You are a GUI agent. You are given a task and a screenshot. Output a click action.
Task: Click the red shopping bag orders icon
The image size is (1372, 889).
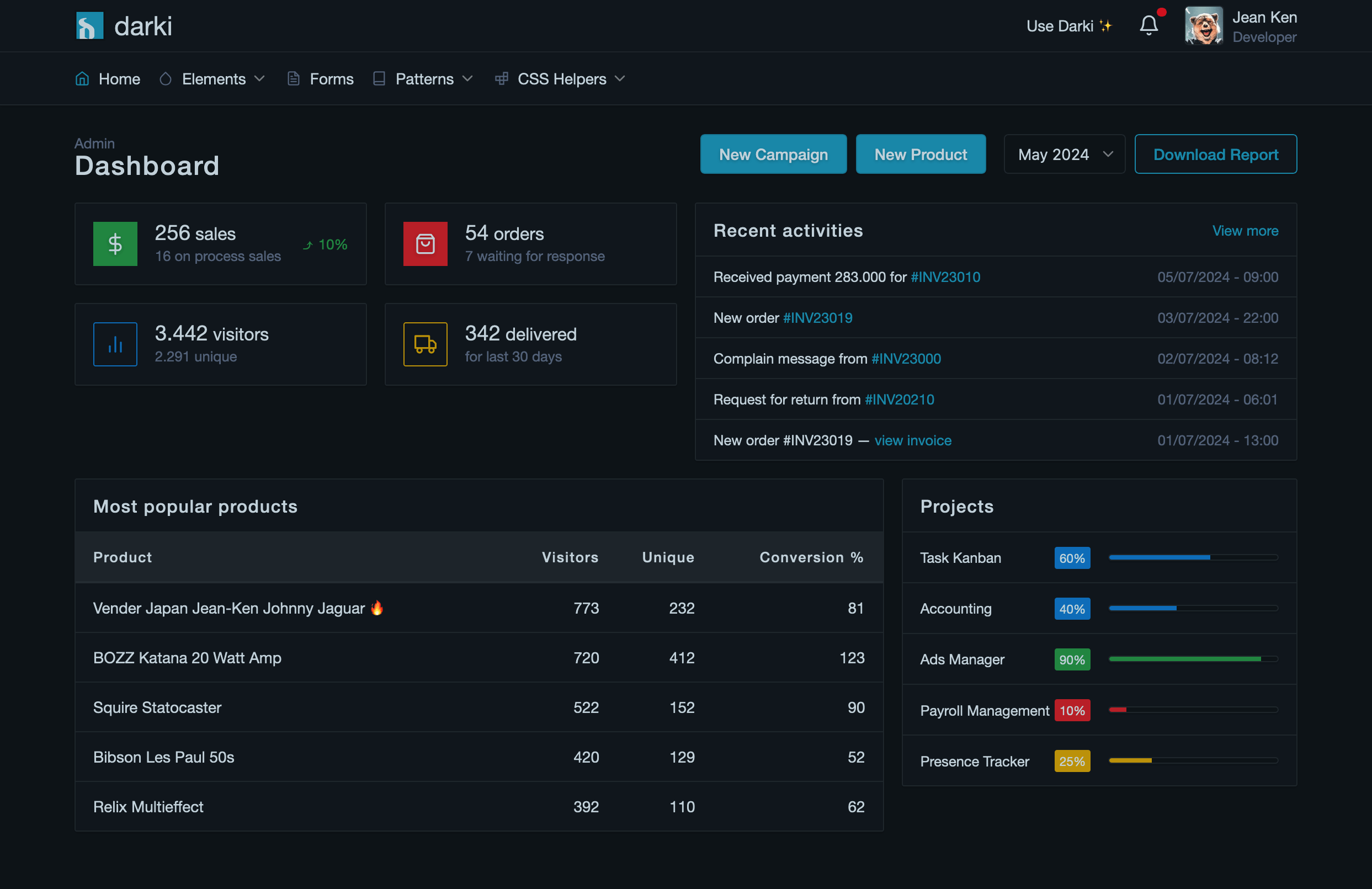coord(426,244)
